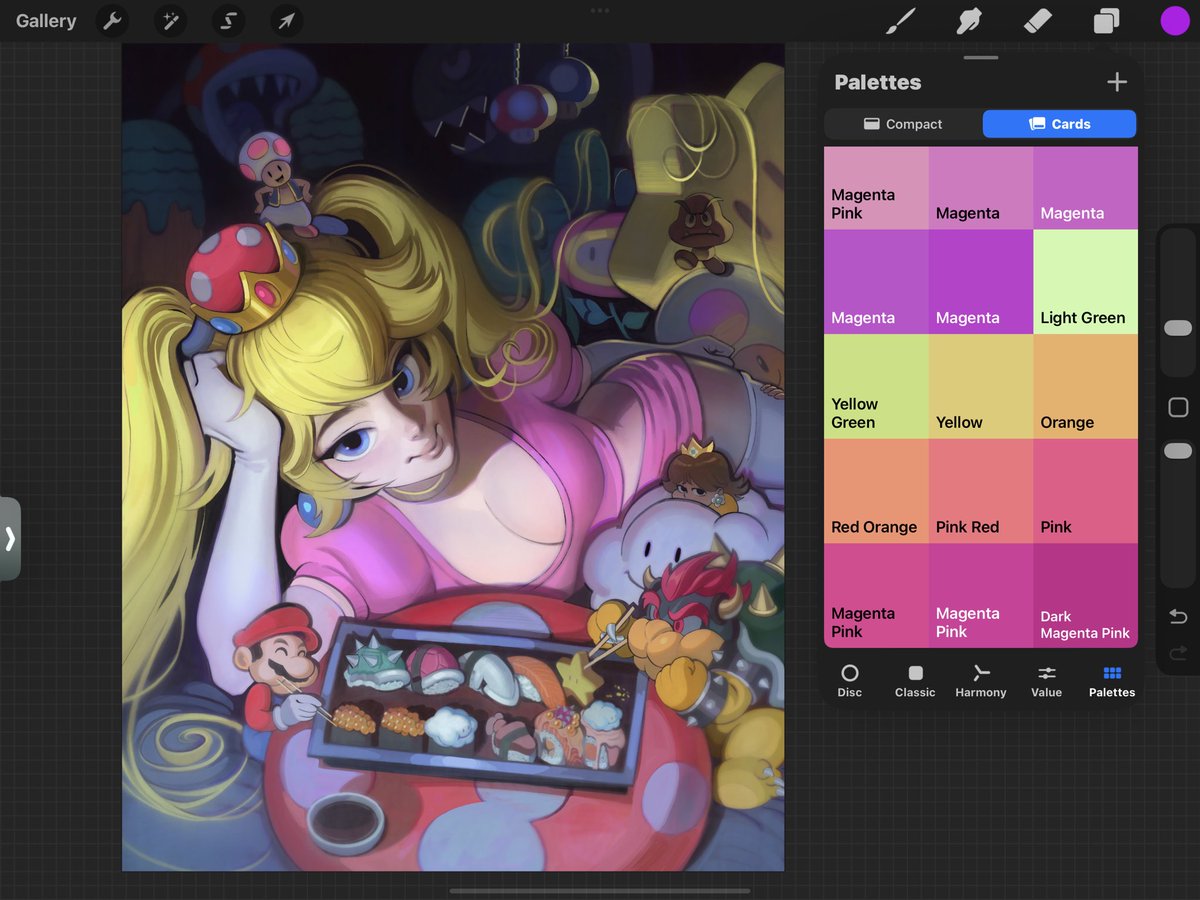The height and width of the screenshot is (900, 1200).
Task: Open the Actions wrench menu
Action: pos(112,21)
